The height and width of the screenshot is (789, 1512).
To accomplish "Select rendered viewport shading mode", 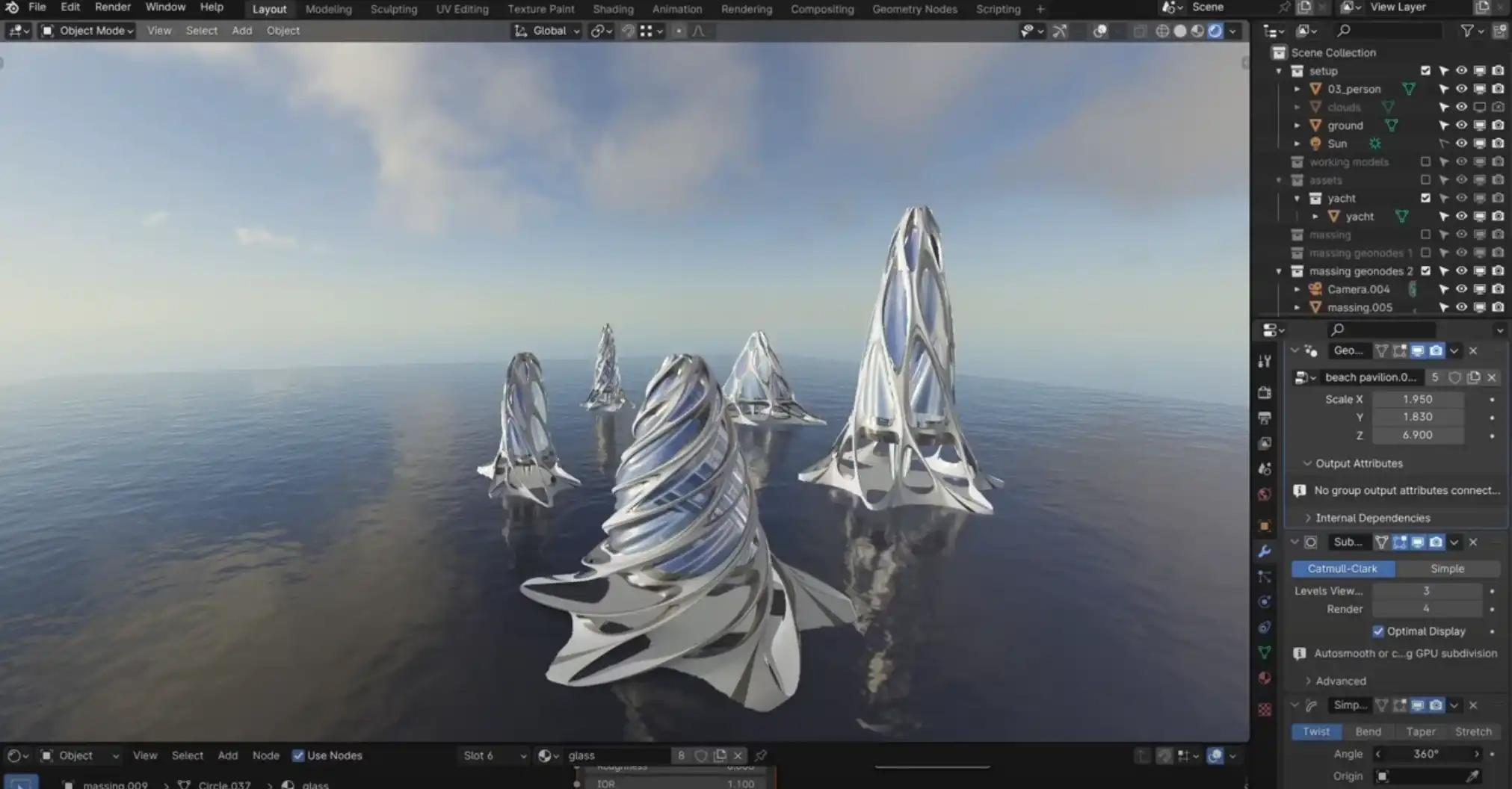I will 1215,31.
